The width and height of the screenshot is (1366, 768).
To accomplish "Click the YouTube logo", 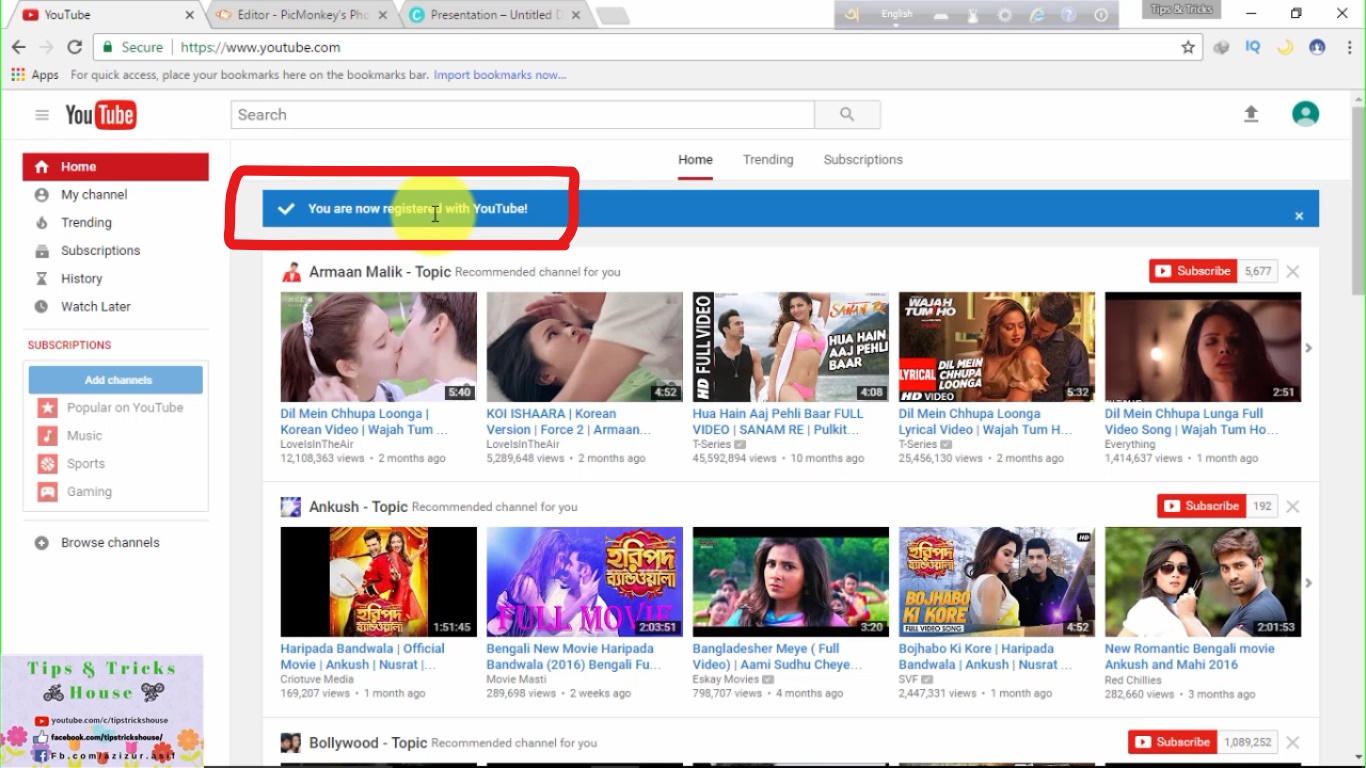I will [100, 115].
